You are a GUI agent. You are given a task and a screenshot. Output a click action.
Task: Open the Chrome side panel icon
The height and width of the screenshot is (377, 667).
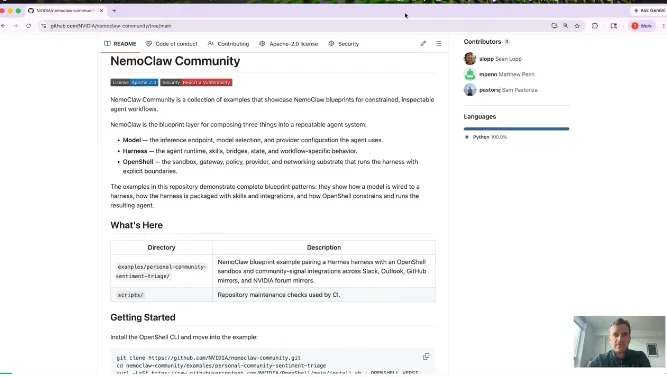click(613, 26)
